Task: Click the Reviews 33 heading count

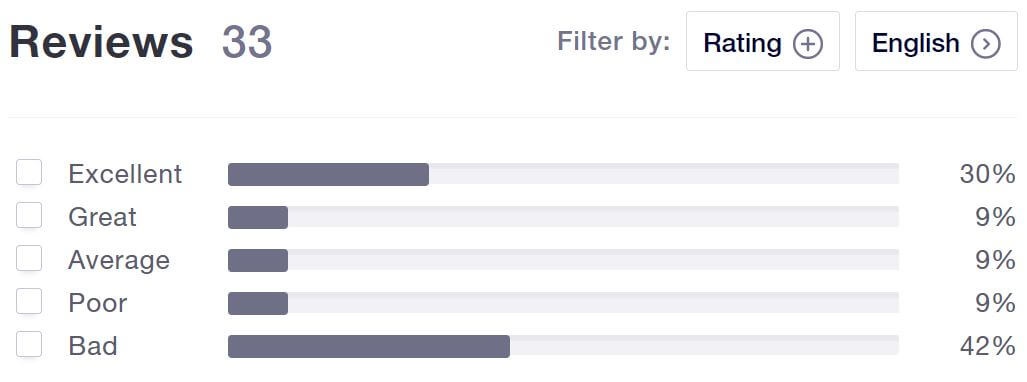Action: (247, 42)
